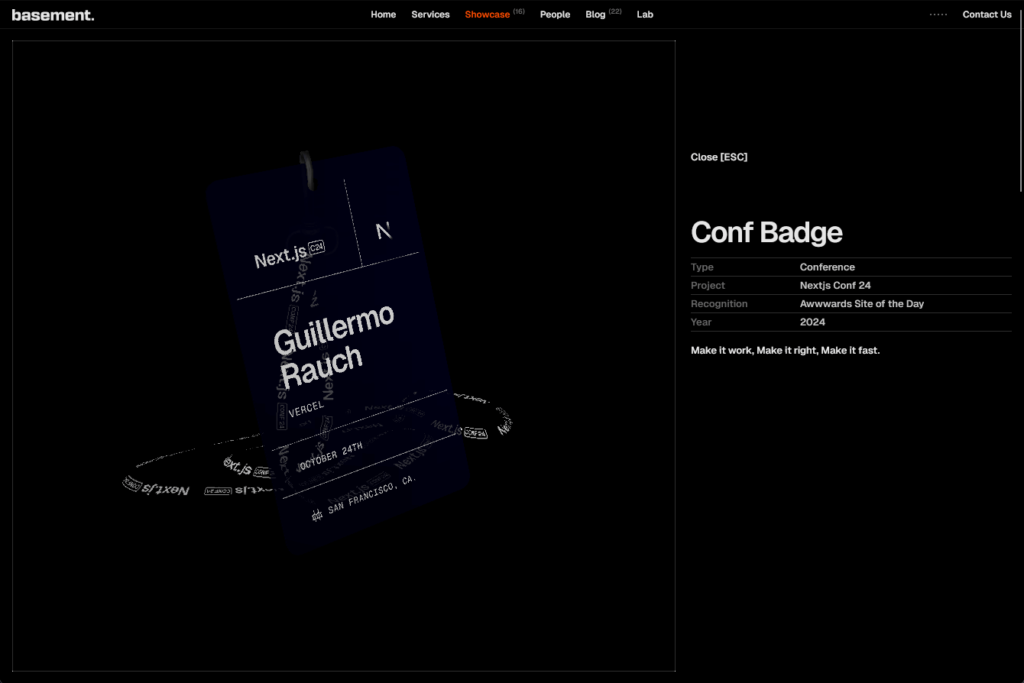Click the Nextjs Conf 24 project value

(x=835, y=285)
